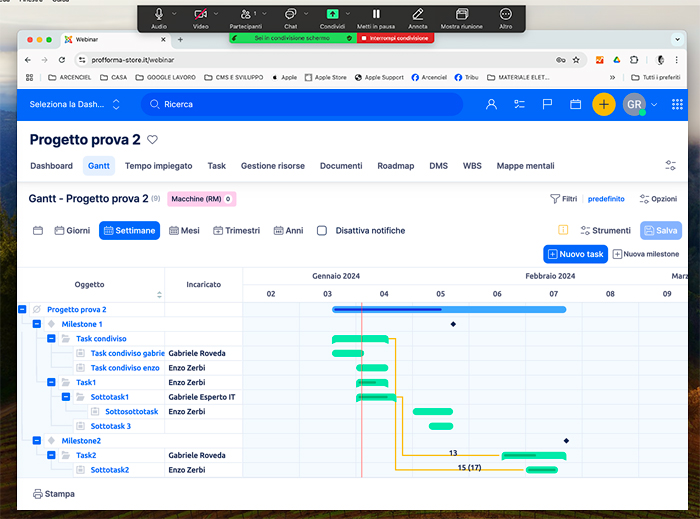The width and height of the screenshot is (700, 519).
Task: Switch Gantt view to Anni
Action: coord(288,231)
